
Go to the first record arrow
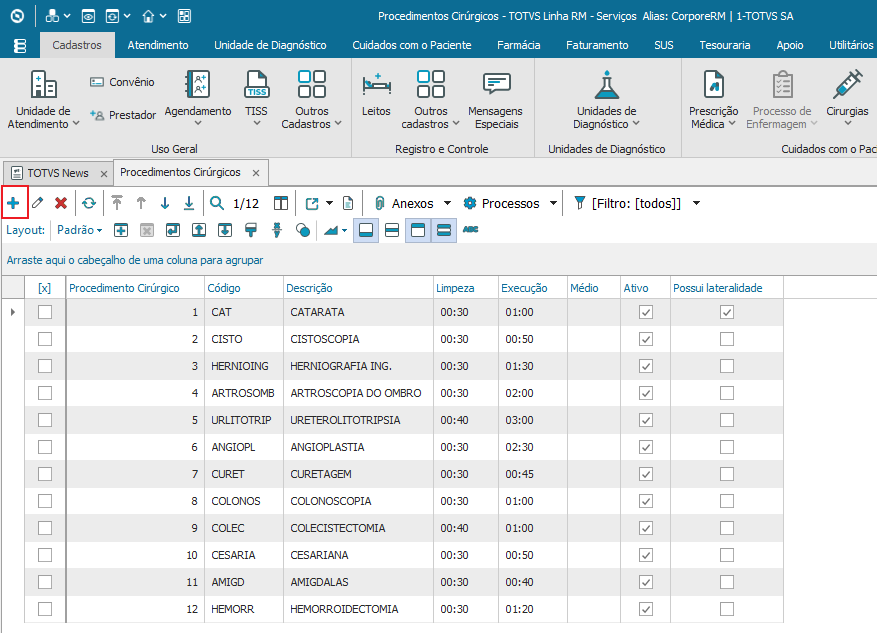point(116,203)
